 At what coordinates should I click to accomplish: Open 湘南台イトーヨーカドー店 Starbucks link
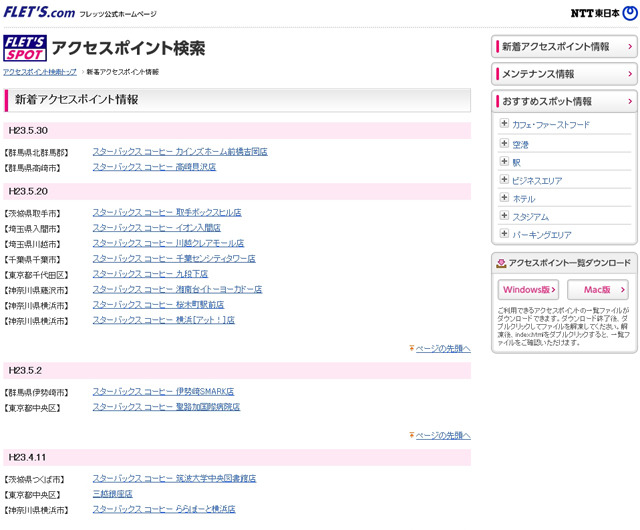point(177,289)
